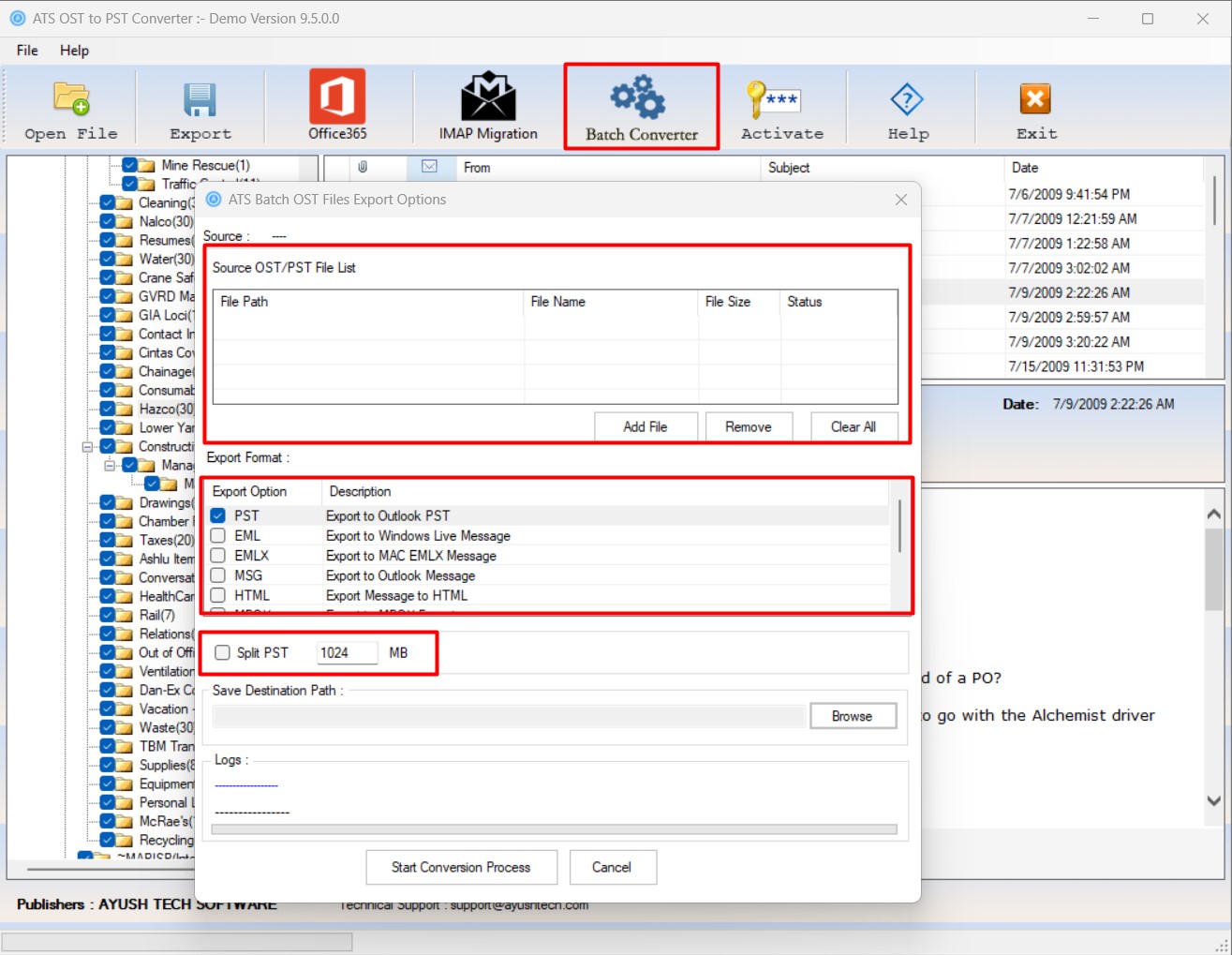Click the message preview scroll up arrow
This screenshot has height=955, width=1232.
click(1213, 514)
